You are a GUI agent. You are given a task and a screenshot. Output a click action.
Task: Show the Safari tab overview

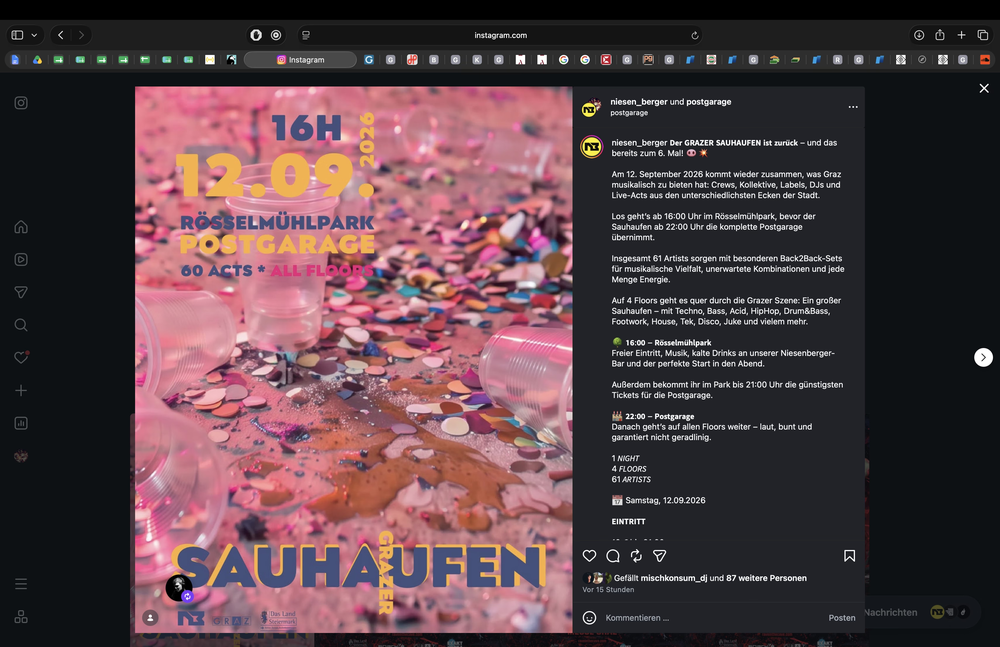(x=983, y=35)
